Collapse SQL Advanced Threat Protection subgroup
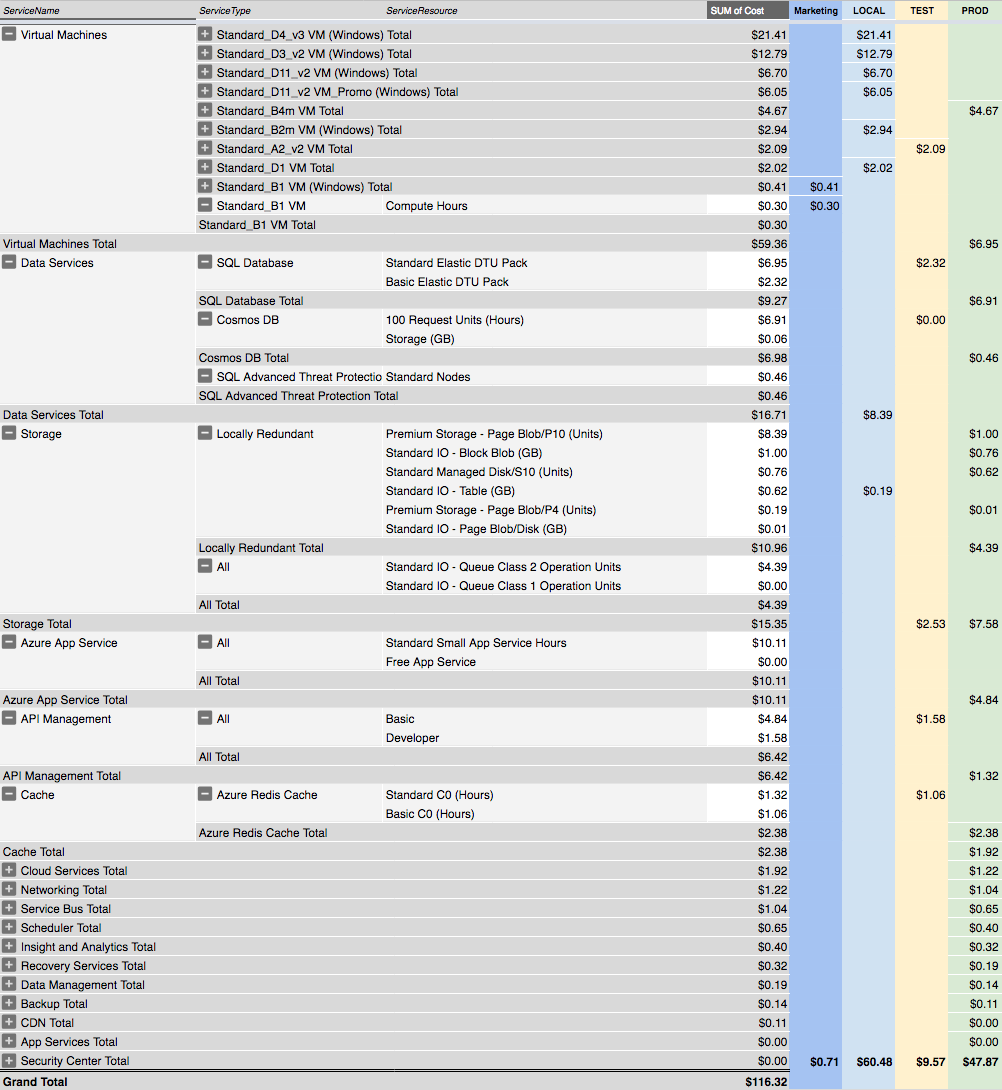 coord(204,376)
